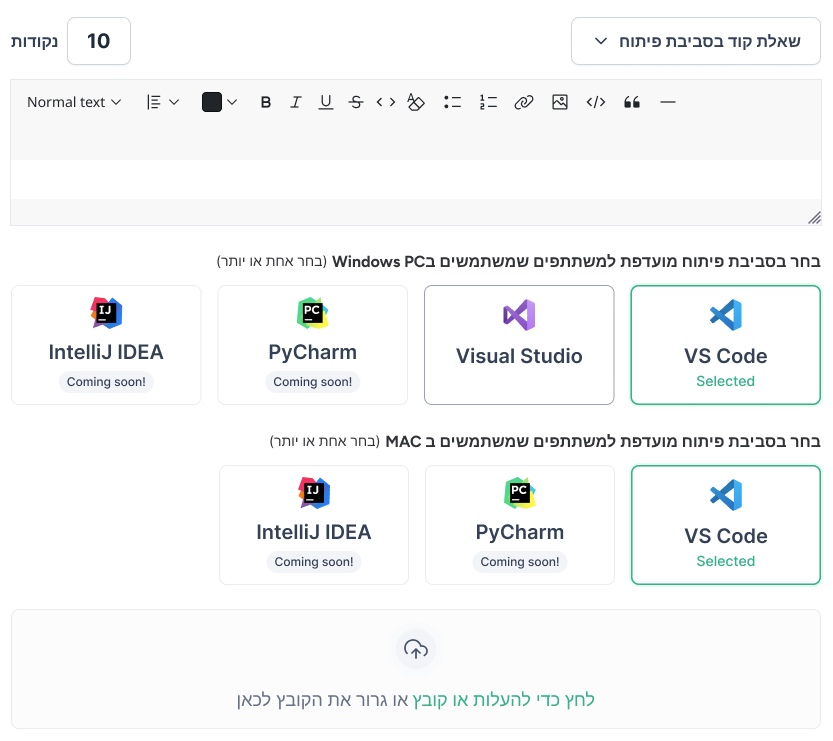The height and width of the screenshot is (741, 833).
Task: Click the נקודות points label
Action: click(35, 41)
